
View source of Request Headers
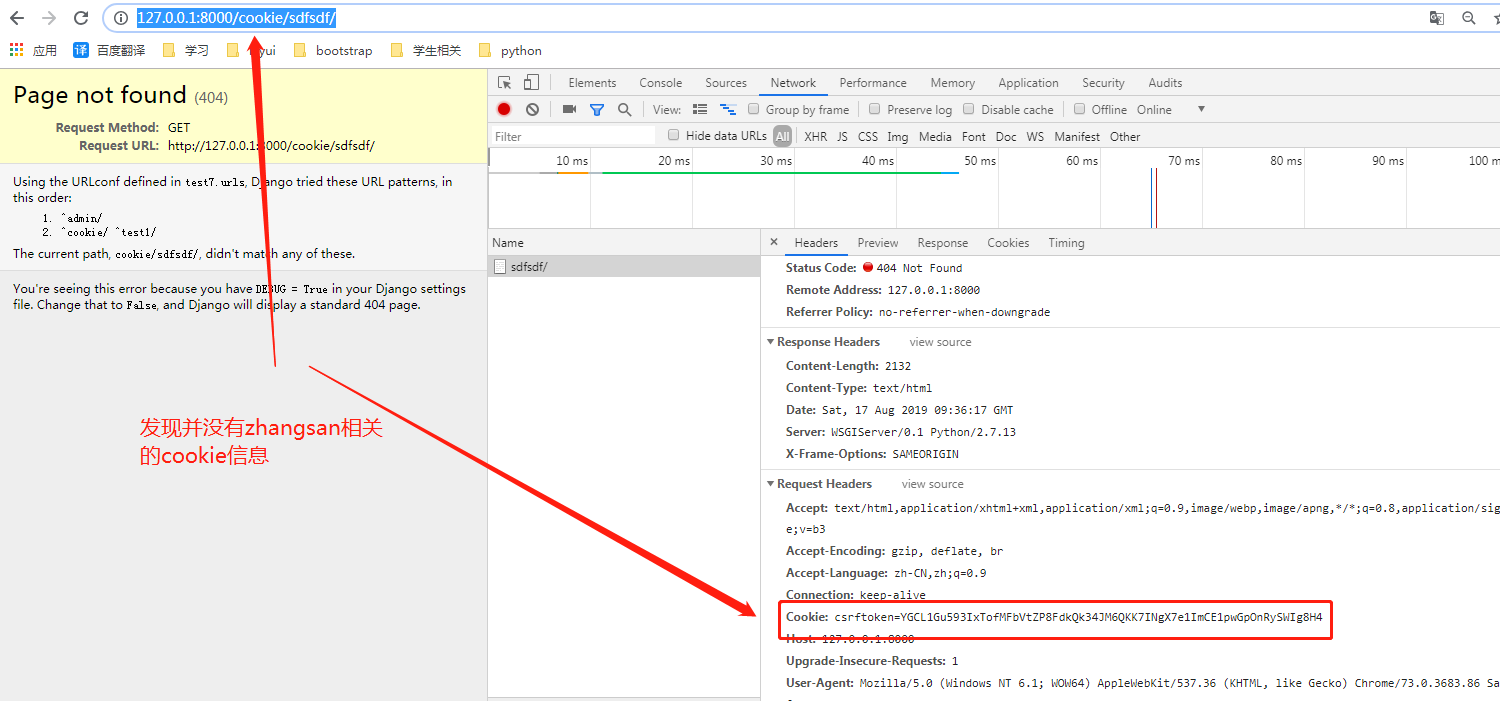point(932,484)
